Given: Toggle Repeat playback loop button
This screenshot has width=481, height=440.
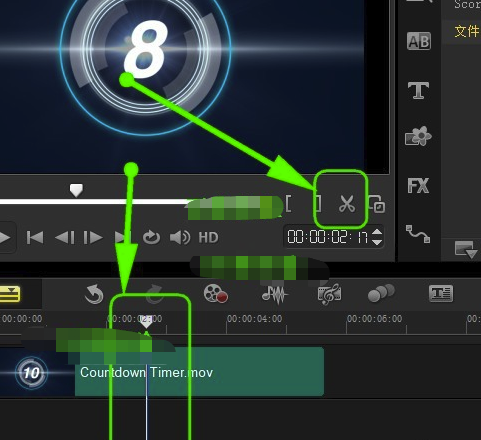Looking at the screenshot, I should click(151, 237).
